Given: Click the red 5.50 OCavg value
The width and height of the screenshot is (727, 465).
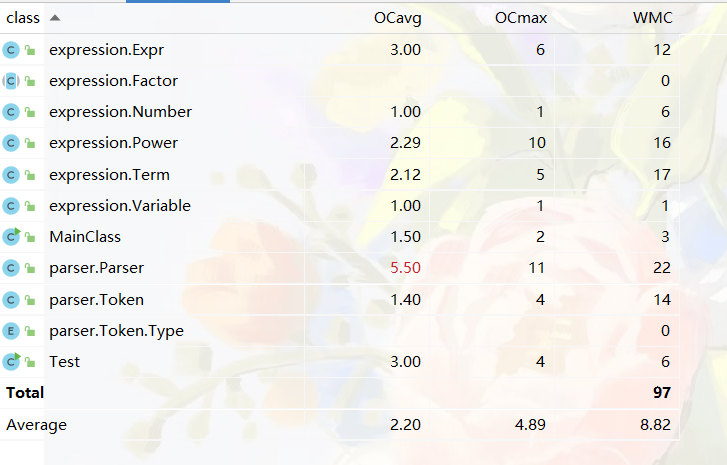Looking at the screenshot, I should tap(405, 268).
